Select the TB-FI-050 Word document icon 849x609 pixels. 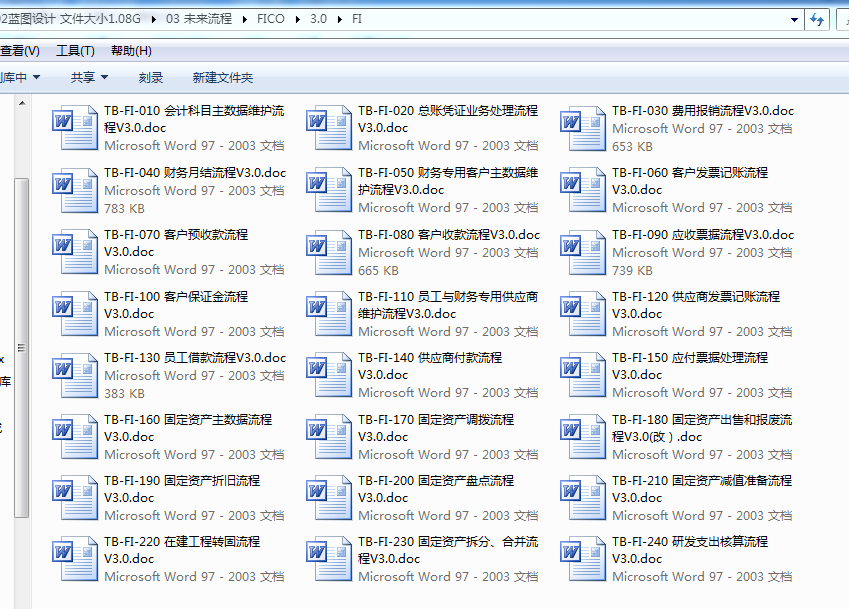[x=329, y=190]
